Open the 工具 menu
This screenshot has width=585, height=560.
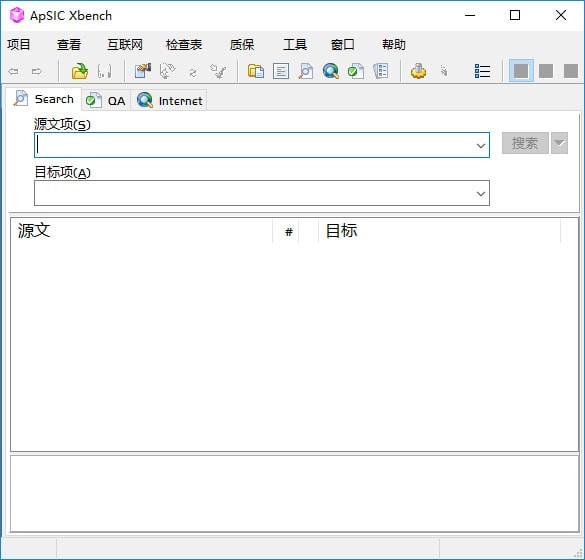(295, 44)
